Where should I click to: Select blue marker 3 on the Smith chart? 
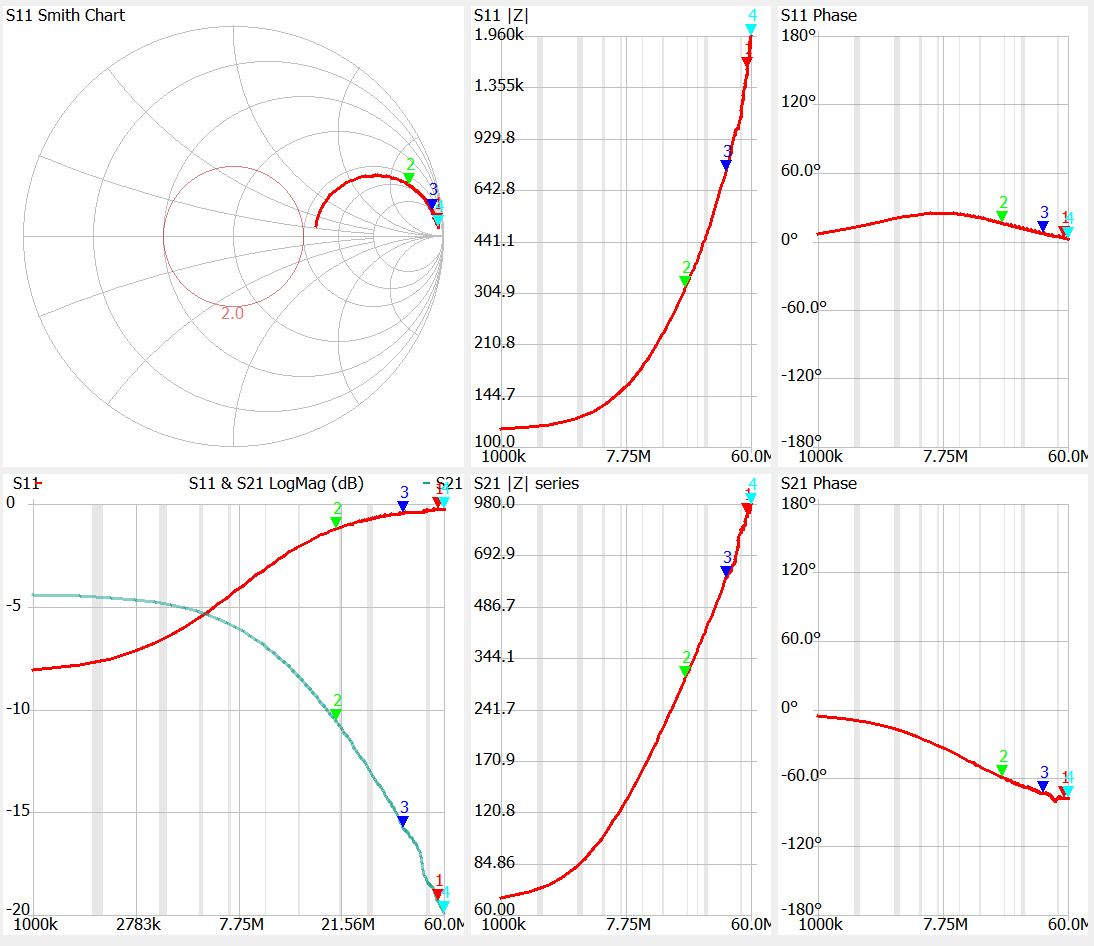[x=432, y=203]
